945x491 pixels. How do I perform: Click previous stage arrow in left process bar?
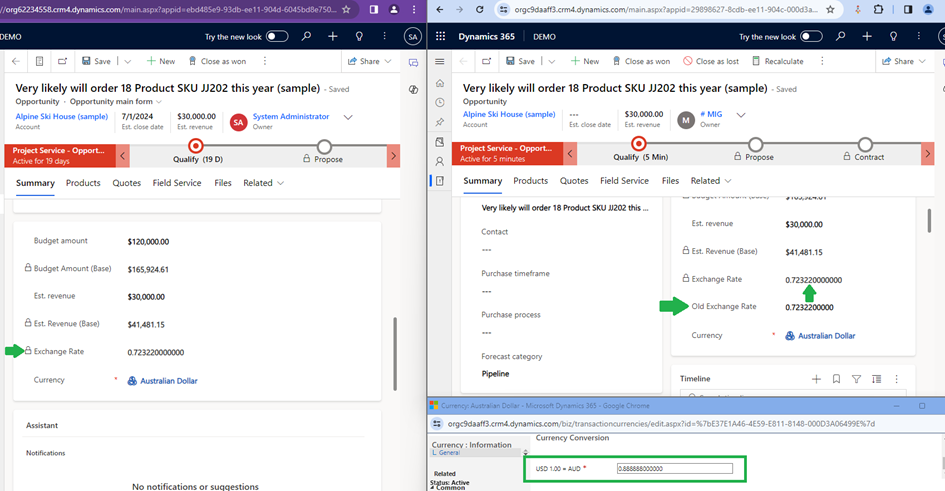[123, 155]
